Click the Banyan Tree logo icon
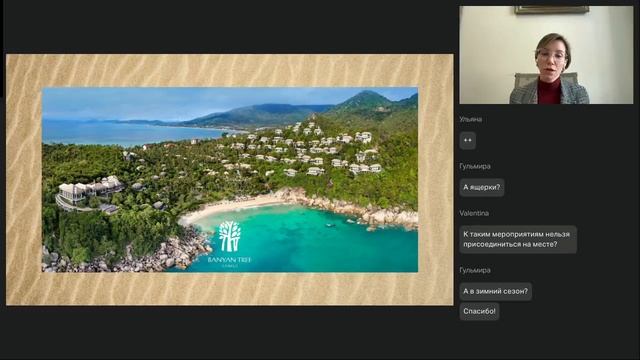 pyautogui.click(x=230, y=236)
